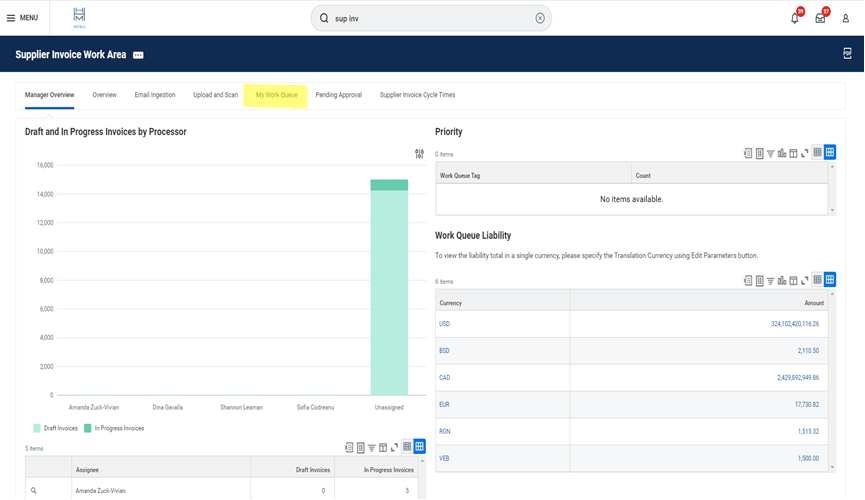This screenshot has height=500, width=865.
Task: Open the USD currency link
Action: pyautogui.click(x=444, y=324)
